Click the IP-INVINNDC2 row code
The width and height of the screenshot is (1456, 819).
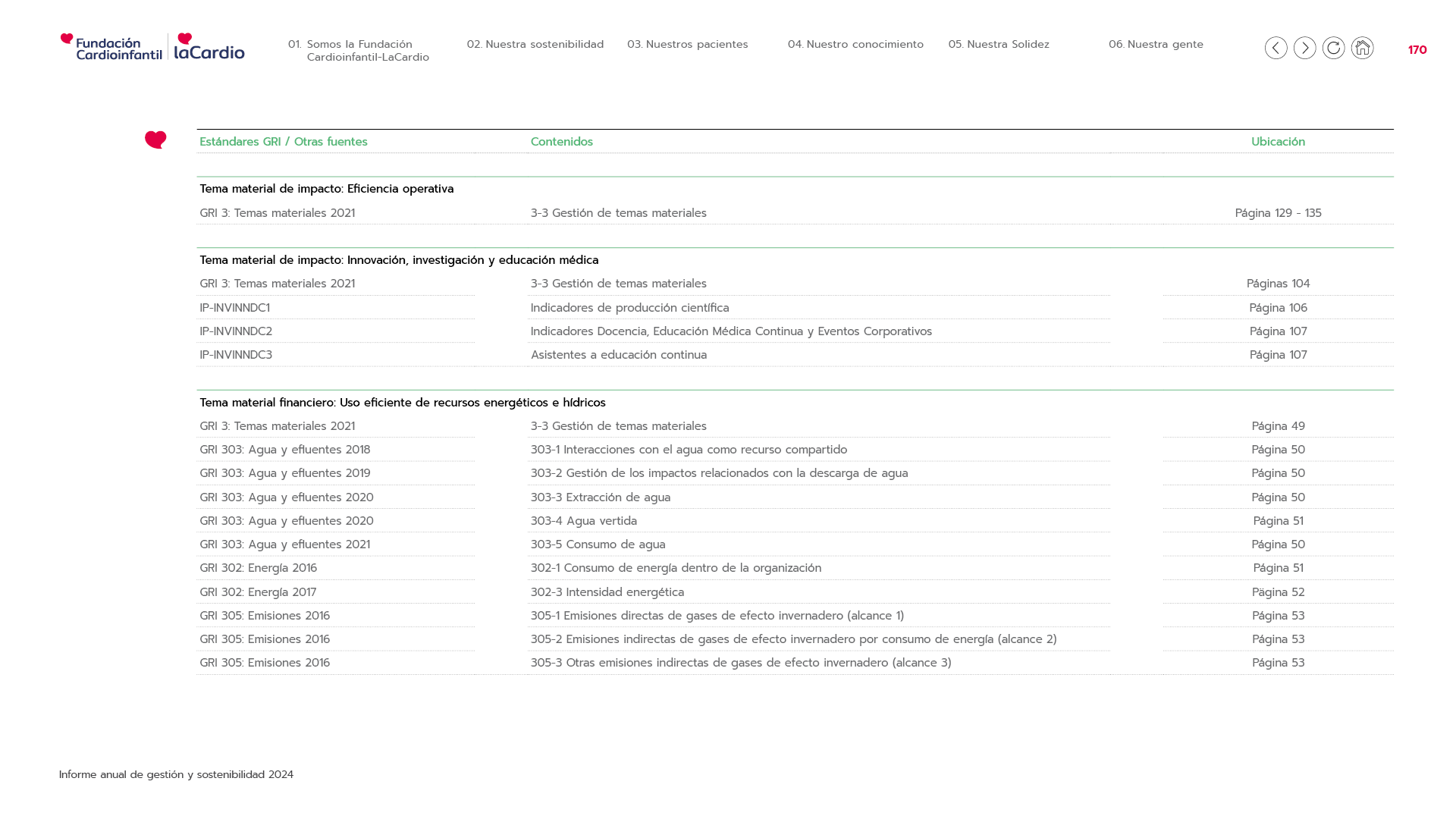pos(236,331)
